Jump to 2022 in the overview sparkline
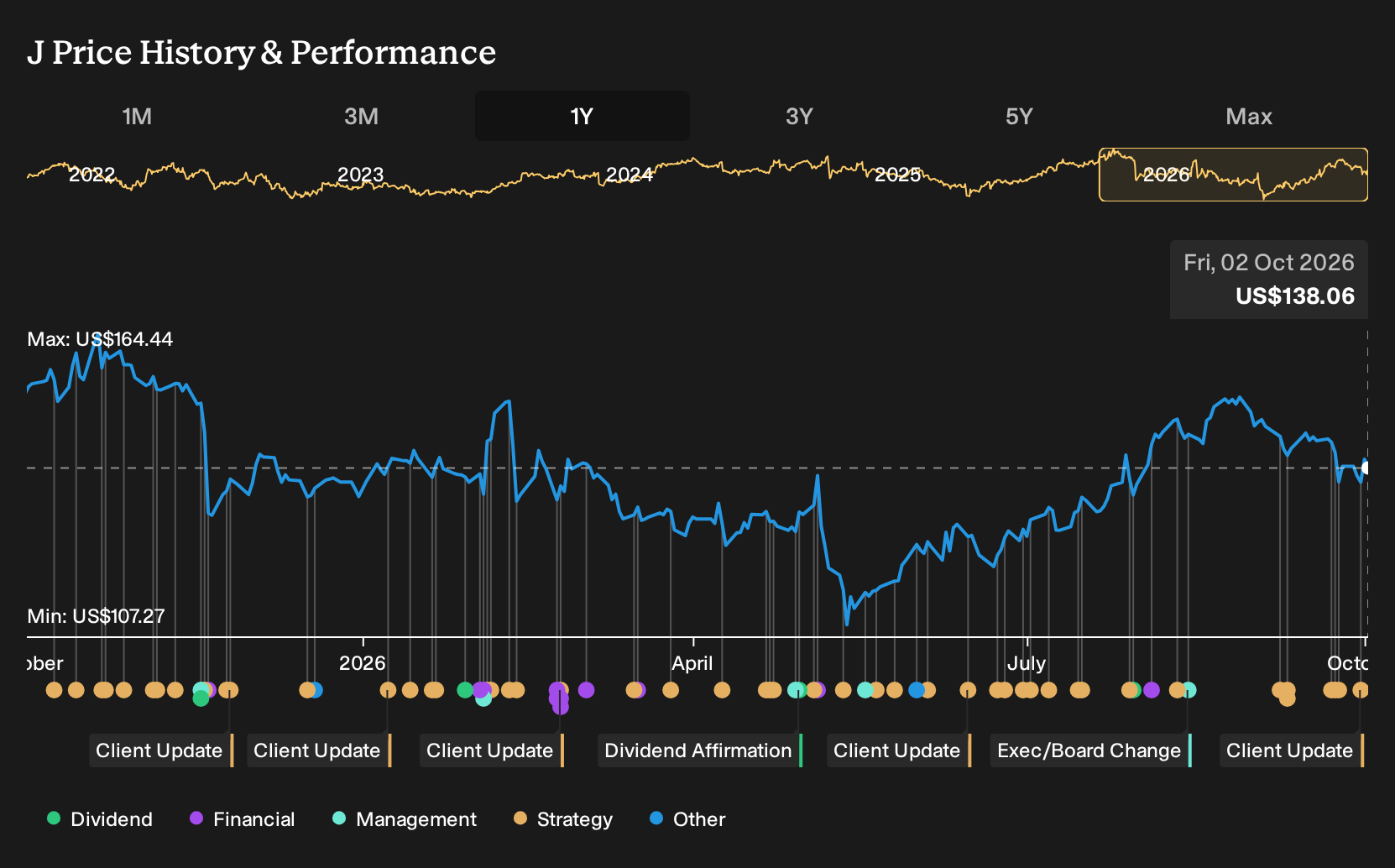The image size is (1395, 868). [x=91, y=175]
